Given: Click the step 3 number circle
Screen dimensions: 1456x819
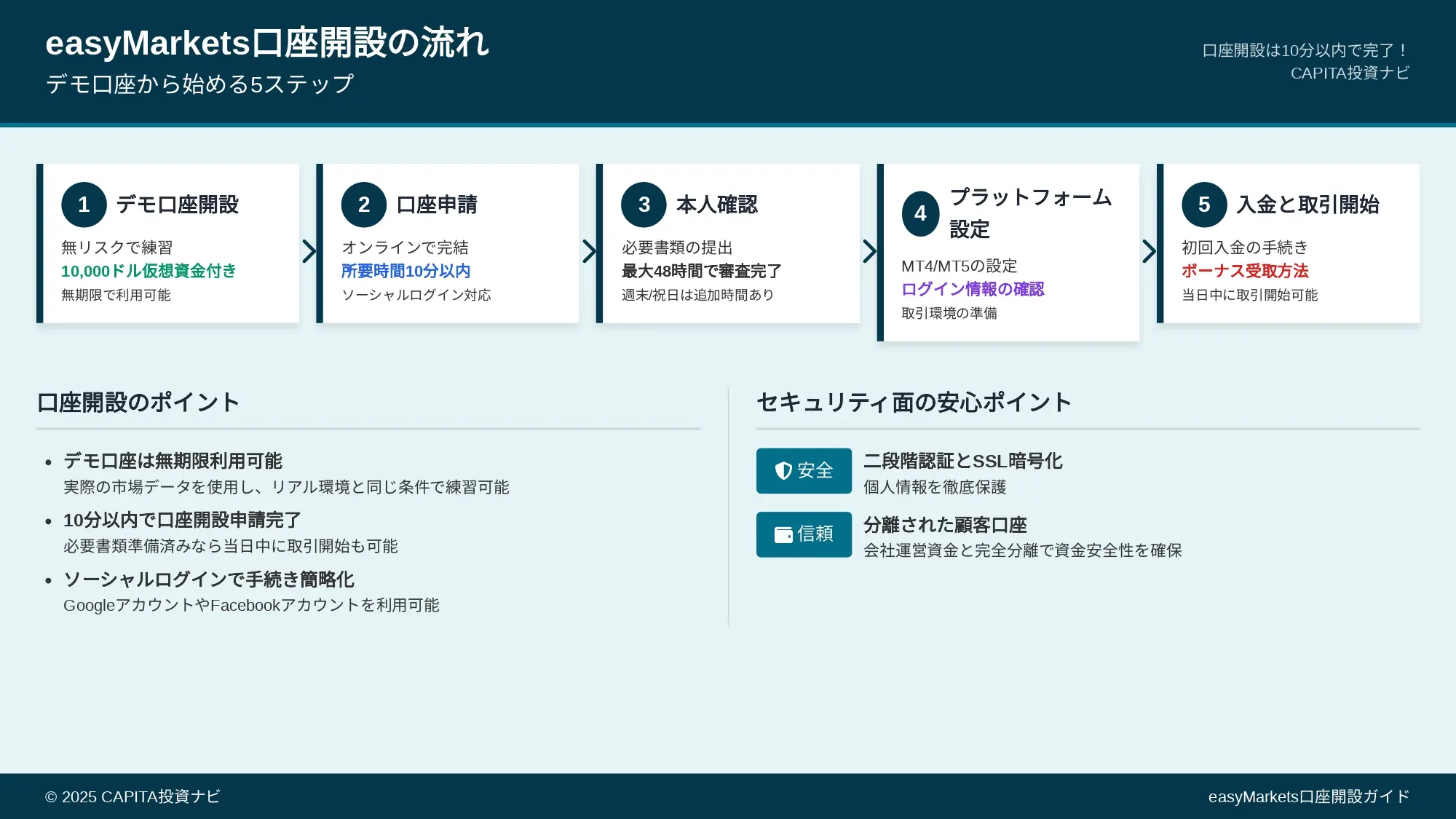Looking at the screenshot, I should pyautogui.click(x=644, y=205).
